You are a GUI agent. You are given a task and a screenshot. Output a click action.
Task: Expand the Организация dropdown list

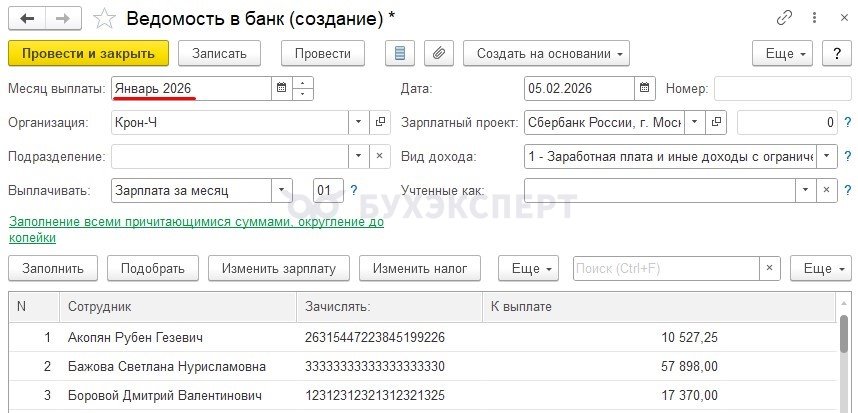click(x=359, y=123)
